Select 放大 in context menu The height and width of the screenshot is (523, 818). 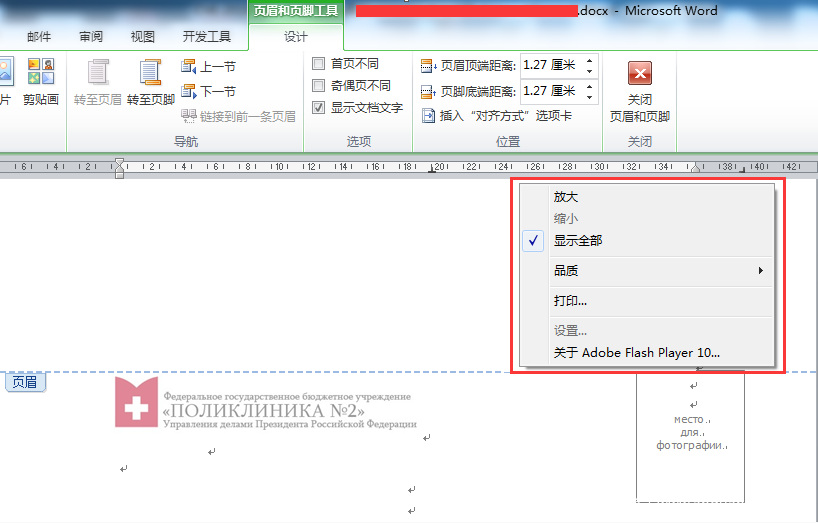click(x=566, y=197)
